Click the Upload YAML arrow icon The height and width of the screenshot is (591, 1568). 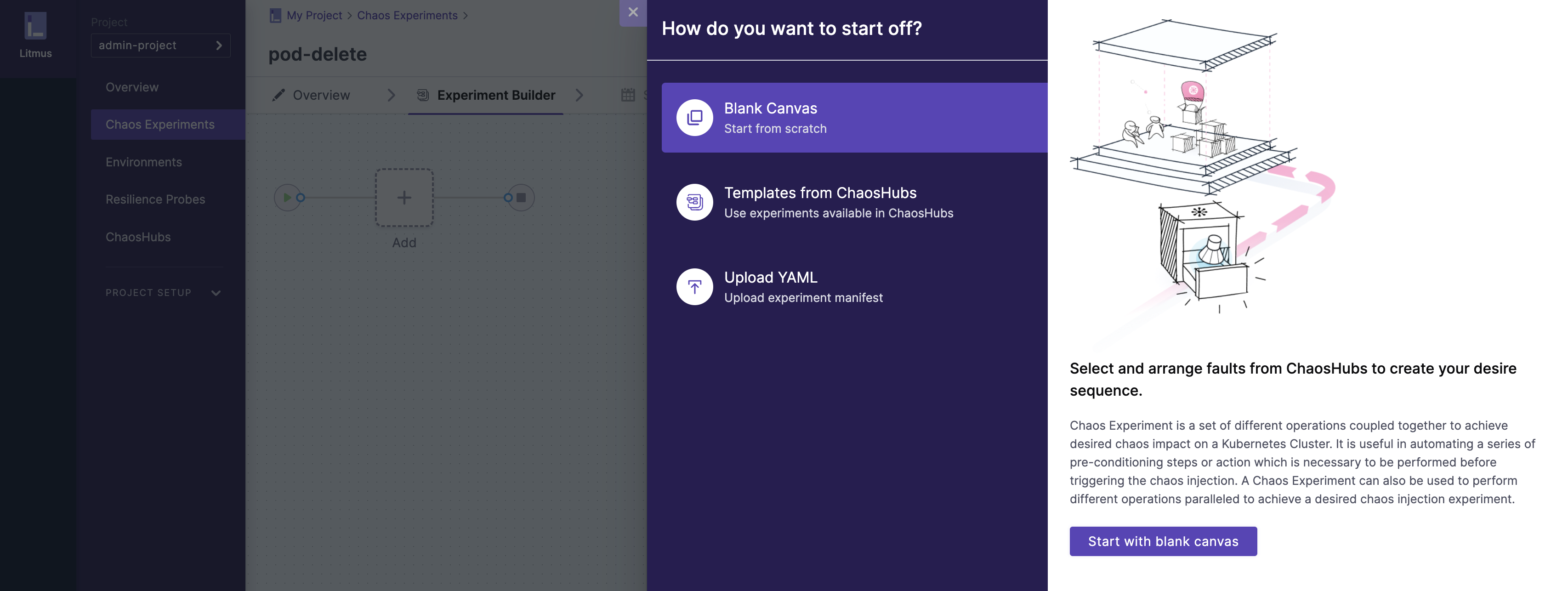[x=694, y=287]
